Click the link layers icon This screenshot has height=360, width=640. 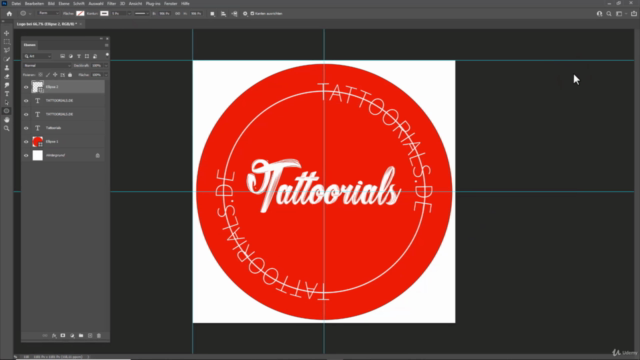click(x=45, y=336)
